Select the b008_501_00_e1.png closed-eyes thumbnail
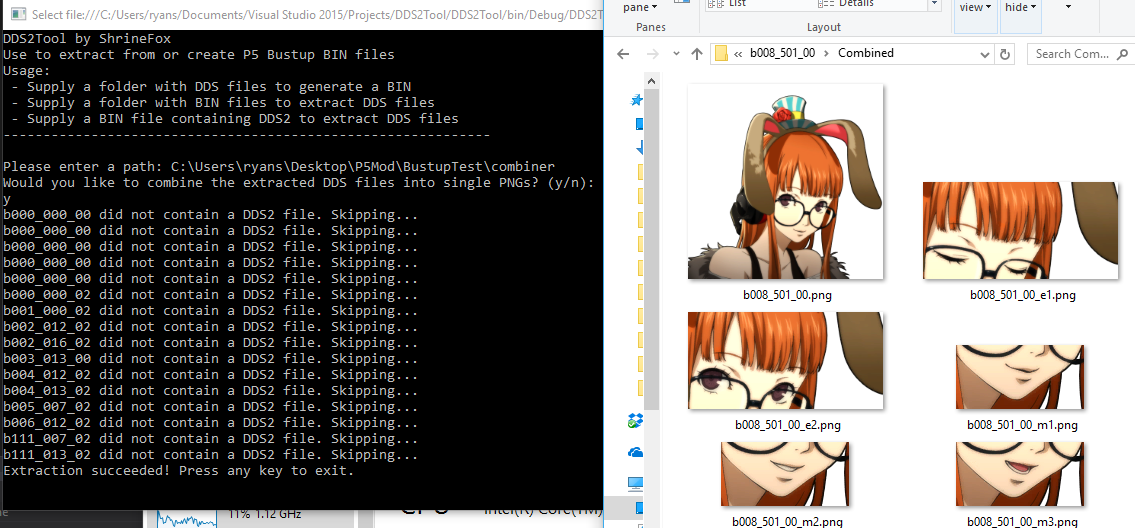The width and height of the screenshot is (1135, 528). (x=1021, y=230)
